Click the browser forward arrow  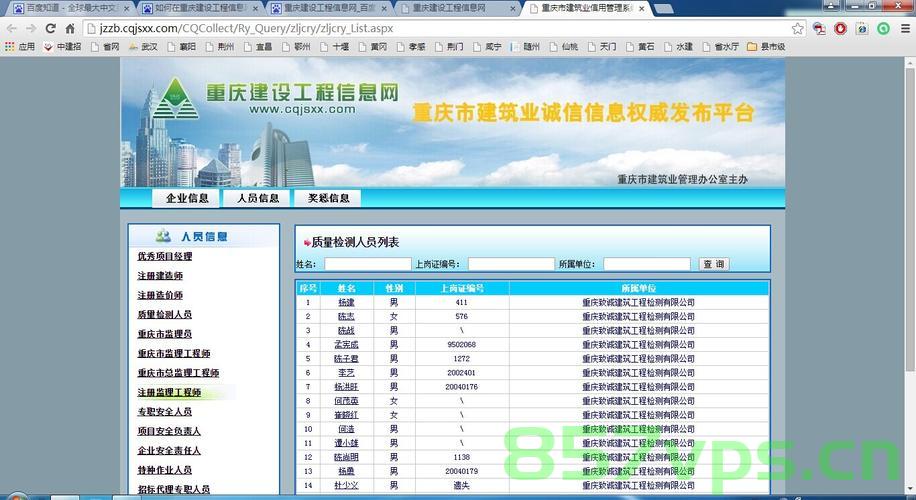coord(31,28)
